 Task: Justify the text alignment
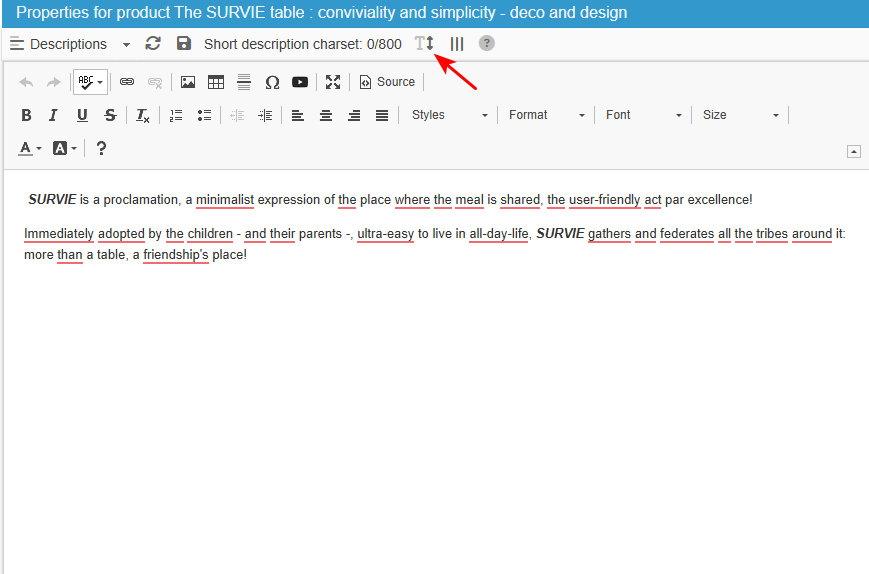tap(382, 115)
